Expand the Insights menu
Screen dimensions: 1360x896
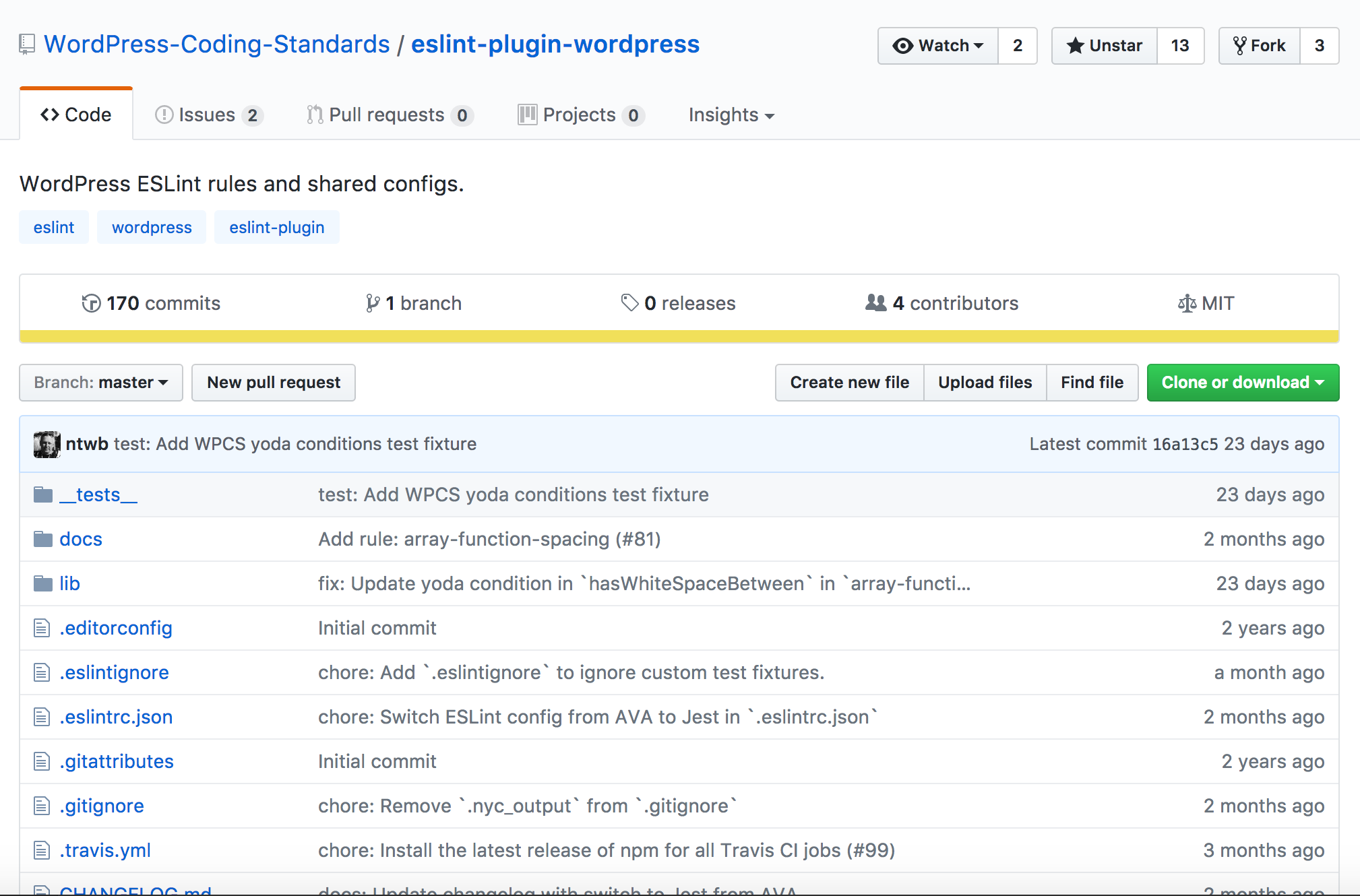pos(731,115)
